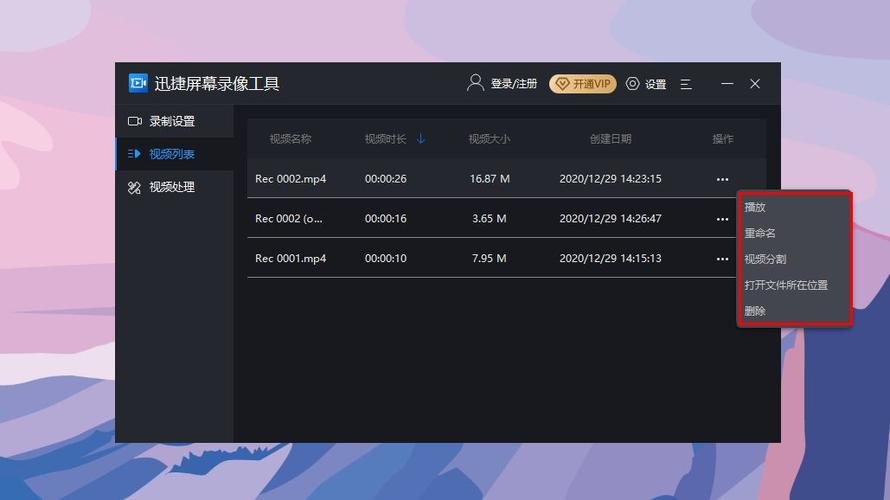
Task: Click the 操作 column header
Action: point(723,139)
